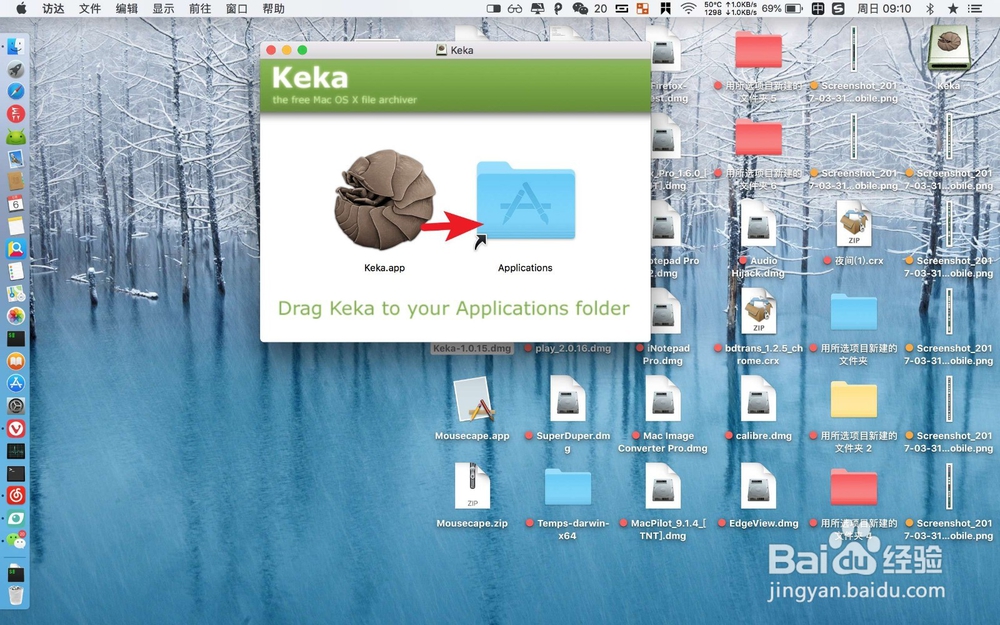Click the star icon in menu bar

tap(953, 8)
